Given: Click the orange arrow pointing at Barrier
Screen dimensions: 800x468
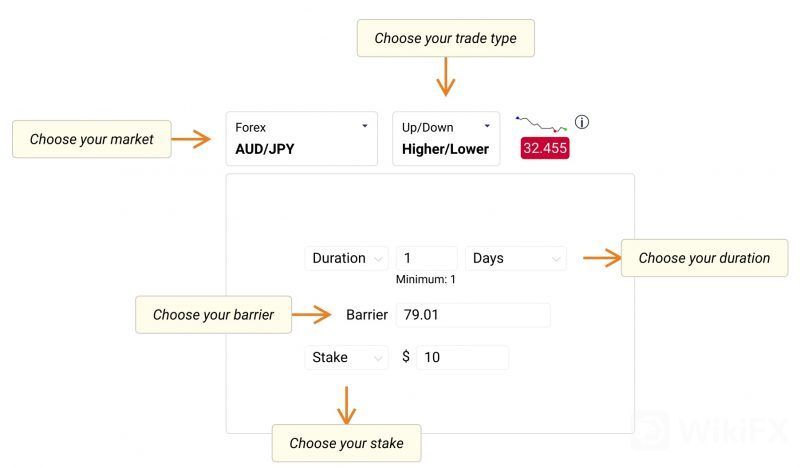Looking at the screenshot, I should click(313, 315).
